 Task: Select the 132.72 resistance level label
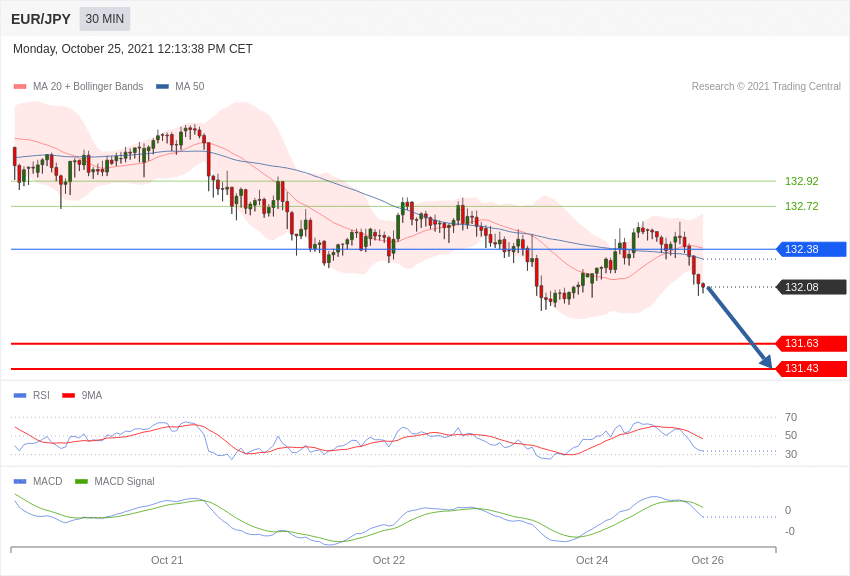click(802, 206)
